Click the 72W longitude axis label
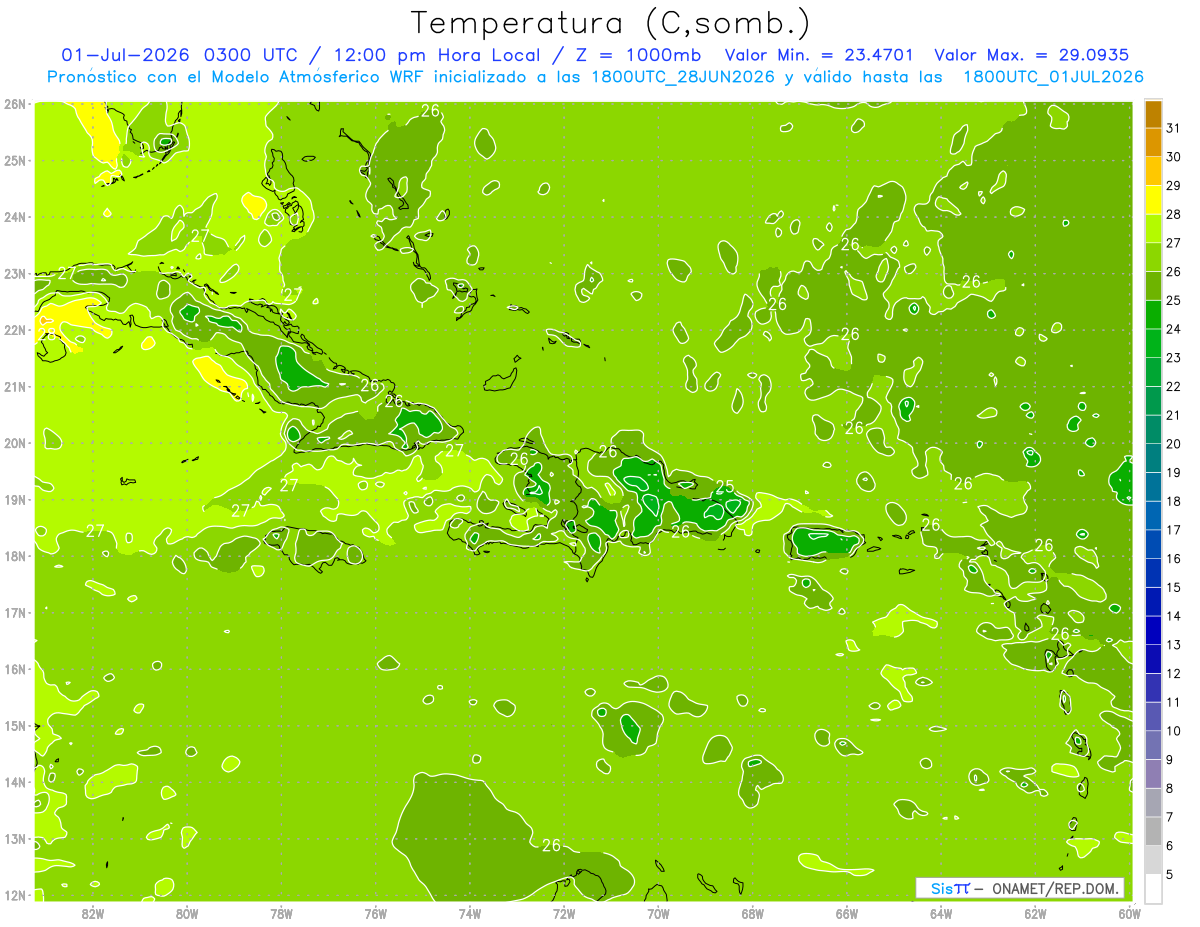 pyautogui.click(x=564, y=914)
